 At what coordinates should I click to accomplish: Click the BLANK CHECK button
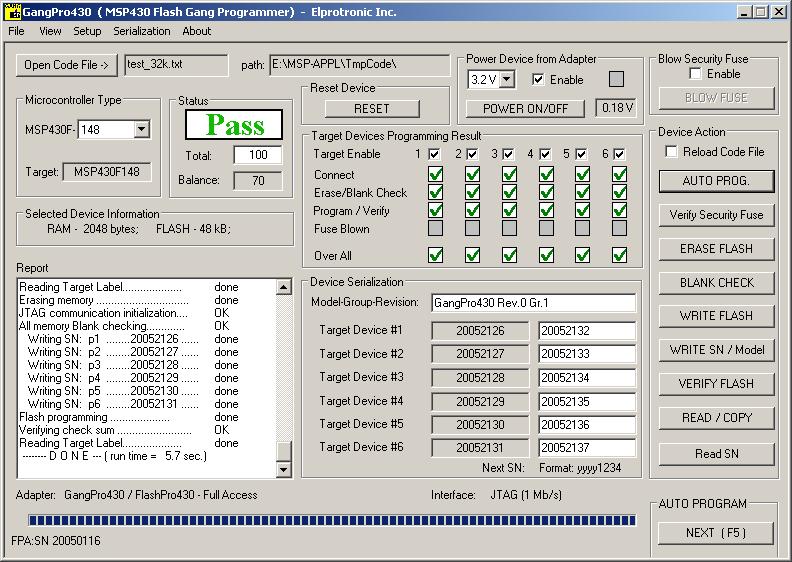[716, 283]
